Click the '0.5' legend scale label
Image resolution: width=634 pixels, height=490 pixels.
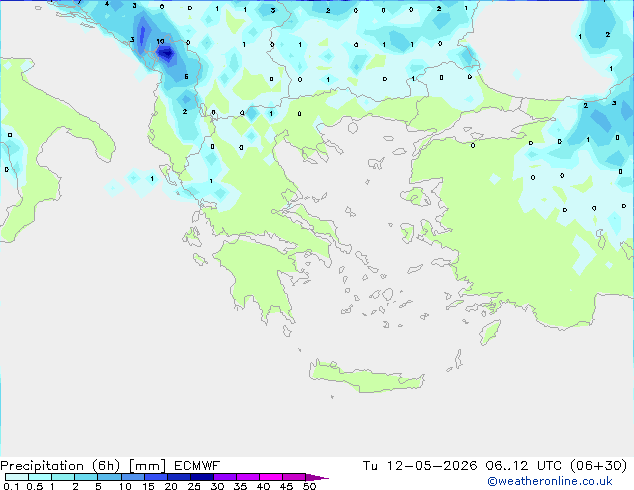35,486
